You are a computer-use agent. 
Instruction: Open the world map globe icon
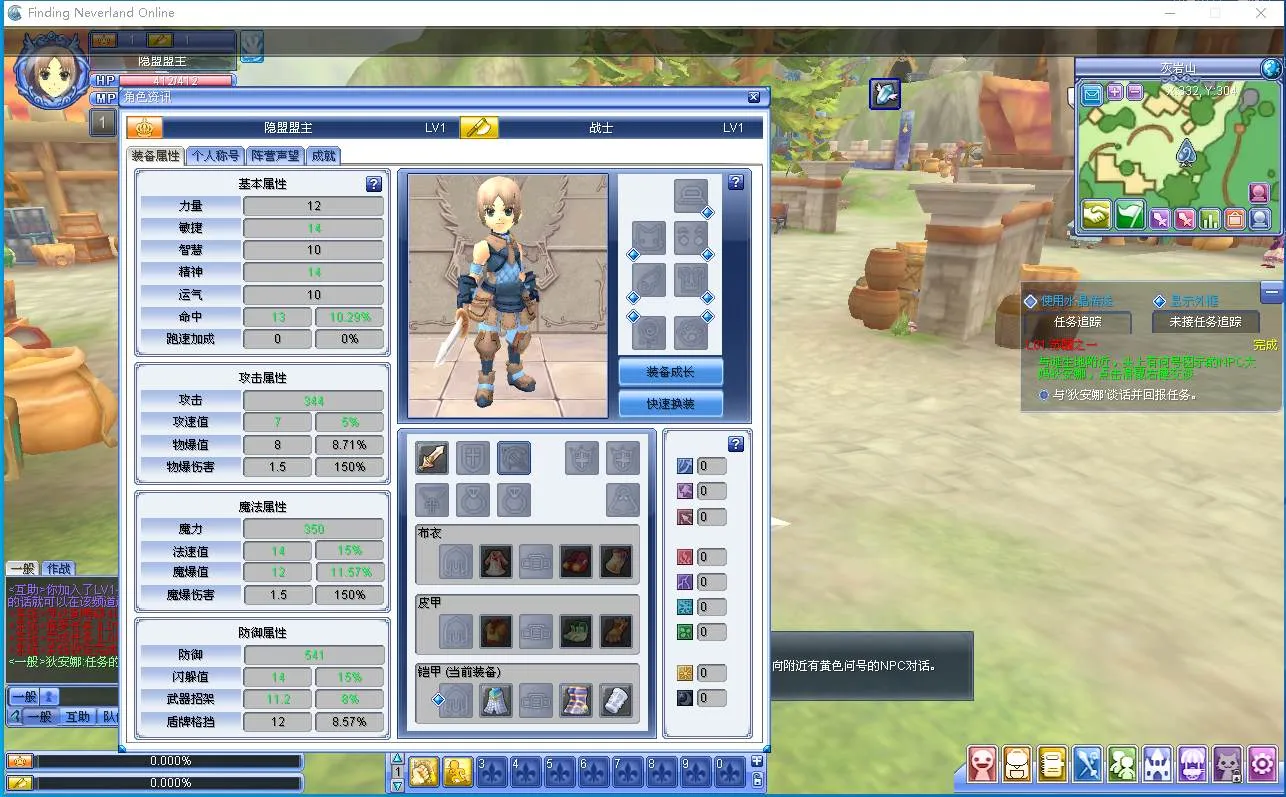click(1271, 68)
